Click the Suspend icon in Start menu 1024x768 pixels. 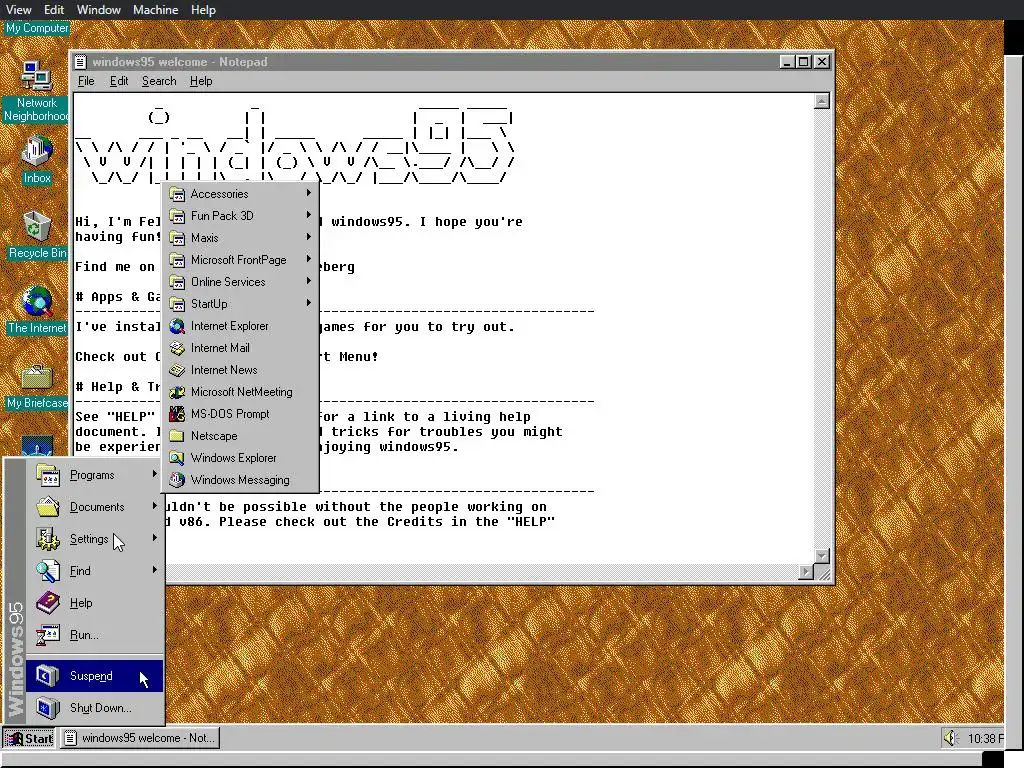(x=48, y=676)
